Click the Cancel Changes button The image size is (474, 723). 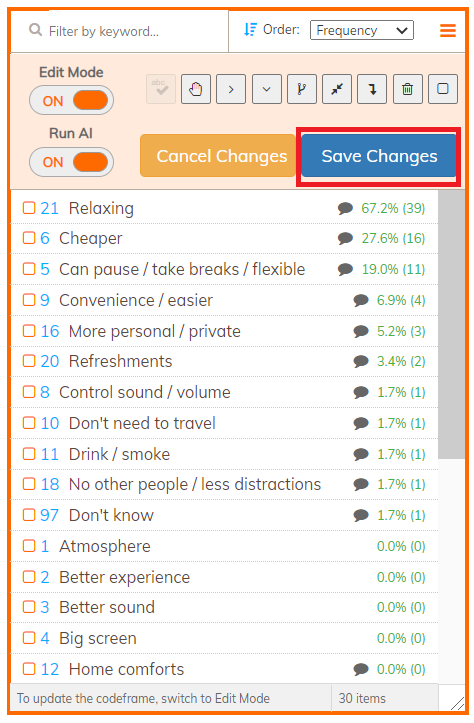pos(218,156)
